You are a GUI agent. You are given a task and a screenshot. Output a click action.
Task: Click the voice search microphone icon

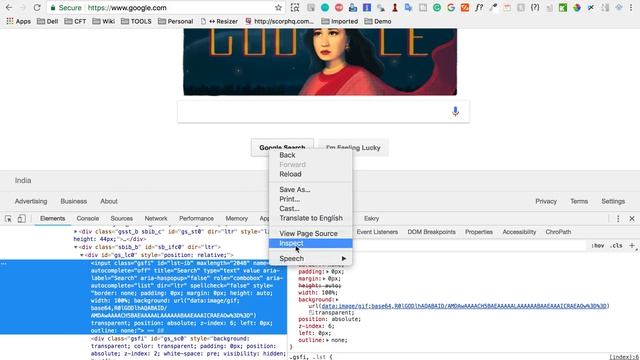[455, 111]
